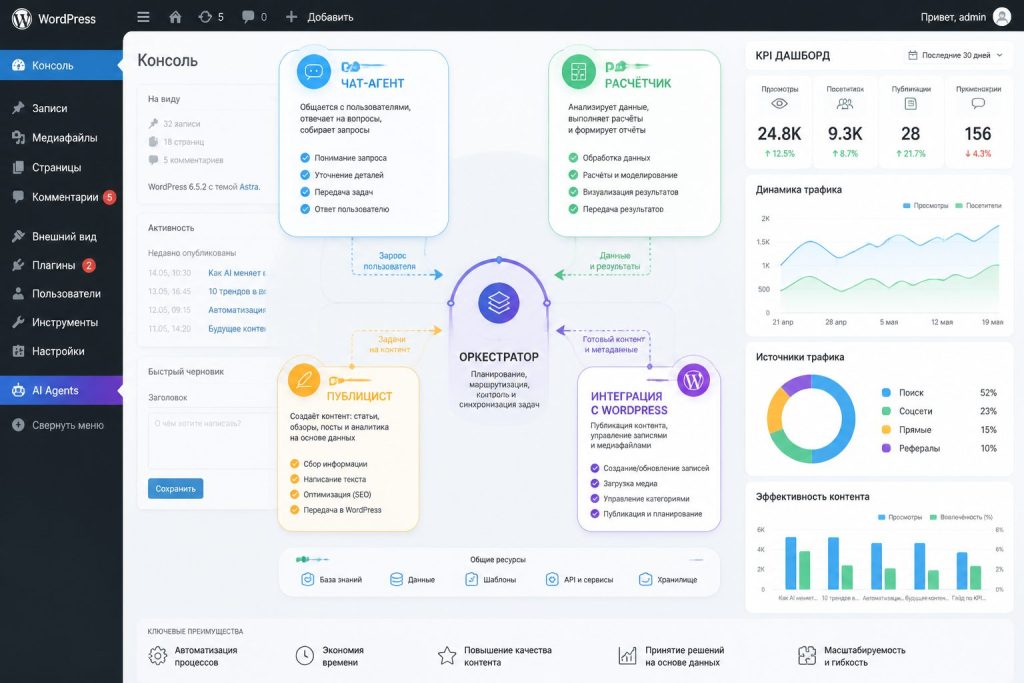Click the eye icon in the Просмотры KPI card
Screen dimensions: 1024x683
(x=779, y=104)
